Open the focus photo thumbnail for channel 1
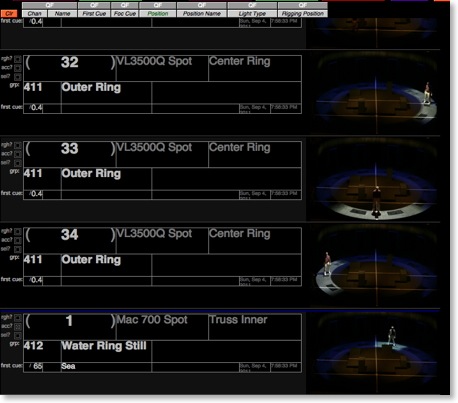Image resolution: width=458 pixels, height=403 pixels. click(x=377, y=352)
